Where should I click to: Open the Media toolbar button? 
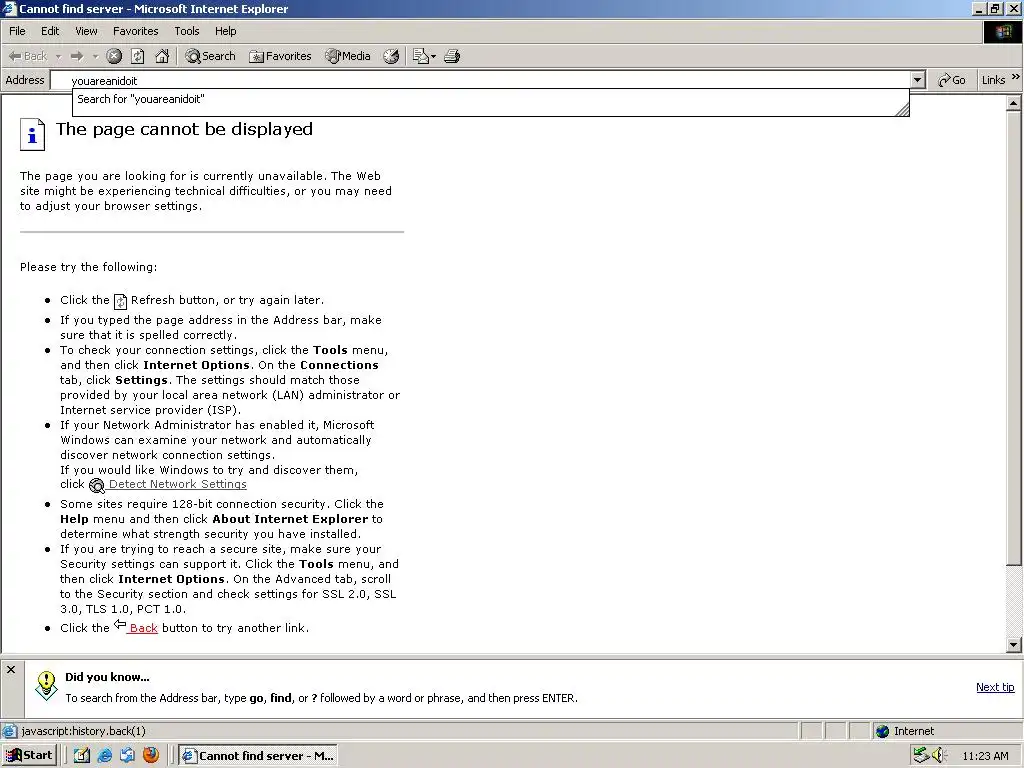(348, 56)
